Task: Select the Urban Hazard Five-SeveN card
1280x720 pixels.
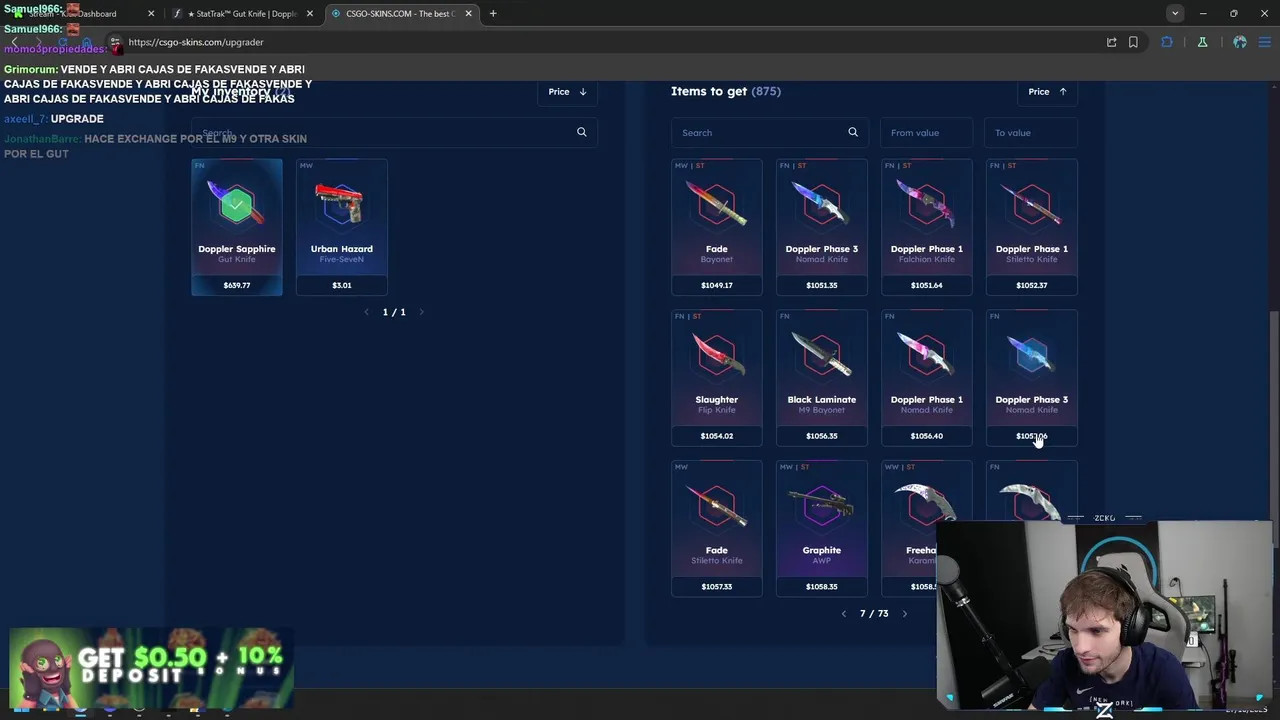Action: point(341,227)
